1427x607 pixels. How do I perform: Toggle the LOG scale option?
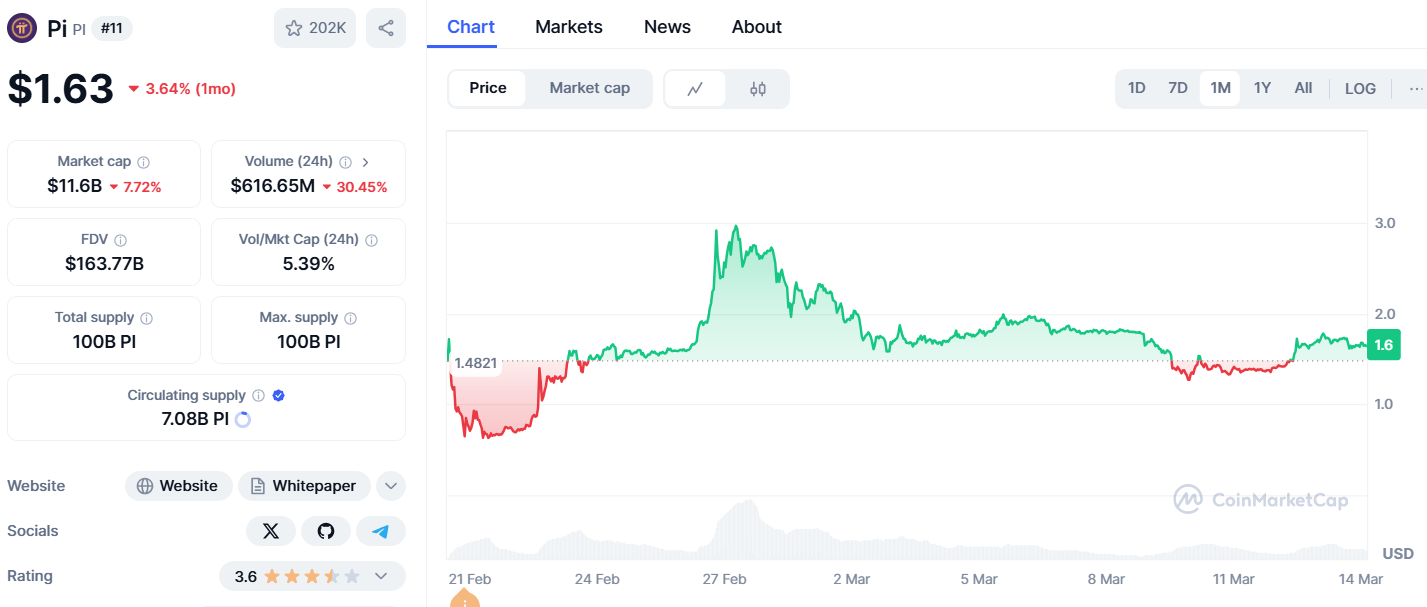click(x=1360, y=88)
